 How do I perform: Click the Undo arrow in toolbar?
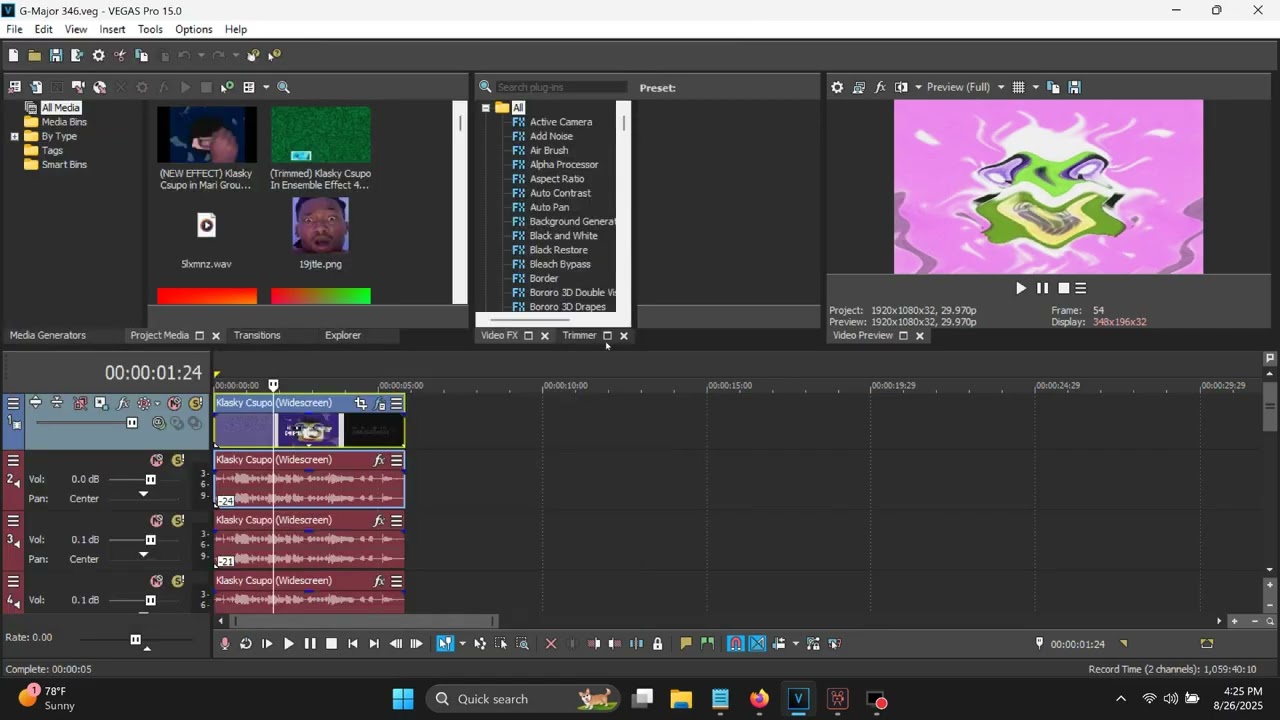click(x=185, y=56)
